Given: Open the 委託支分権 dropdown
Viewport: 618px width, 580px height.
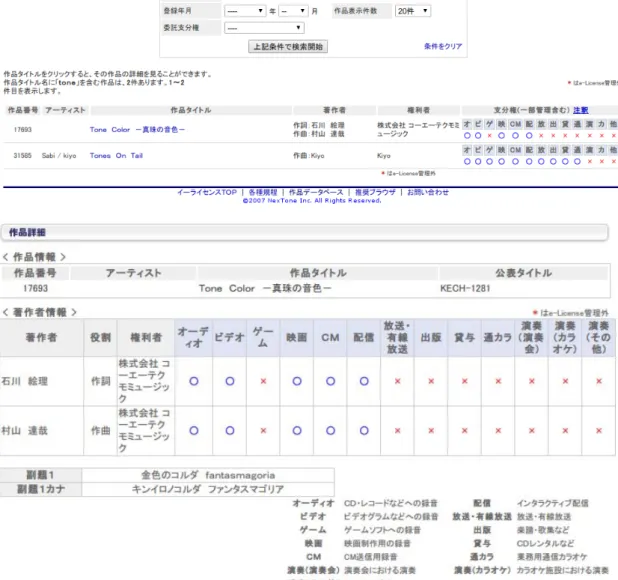Looking at the screenshot, I should tap(264, 28).
